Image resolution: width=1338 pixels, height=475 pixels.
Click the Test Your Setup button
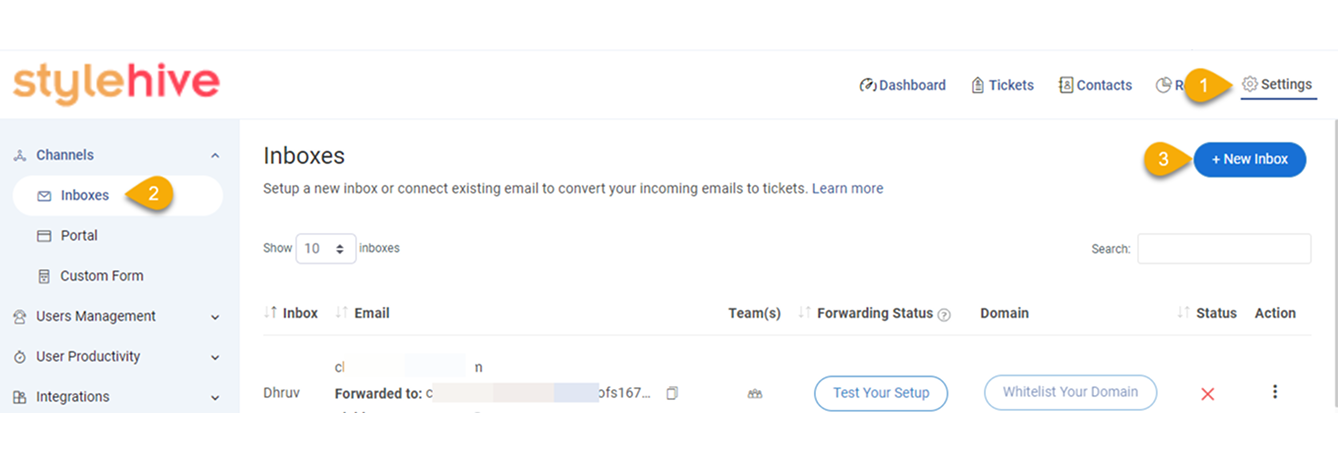(881, 393)
